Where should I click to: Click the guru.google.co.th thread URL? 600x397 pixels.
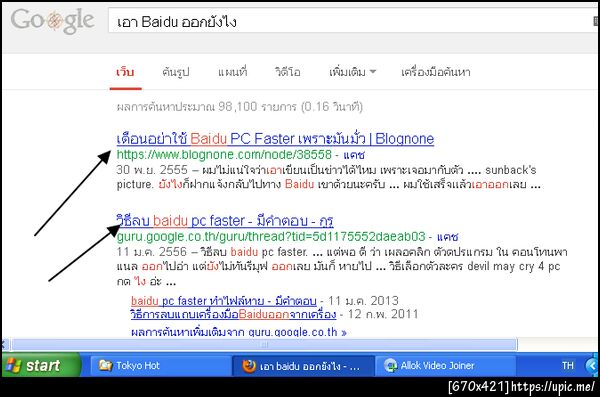(x=271, y=237)
